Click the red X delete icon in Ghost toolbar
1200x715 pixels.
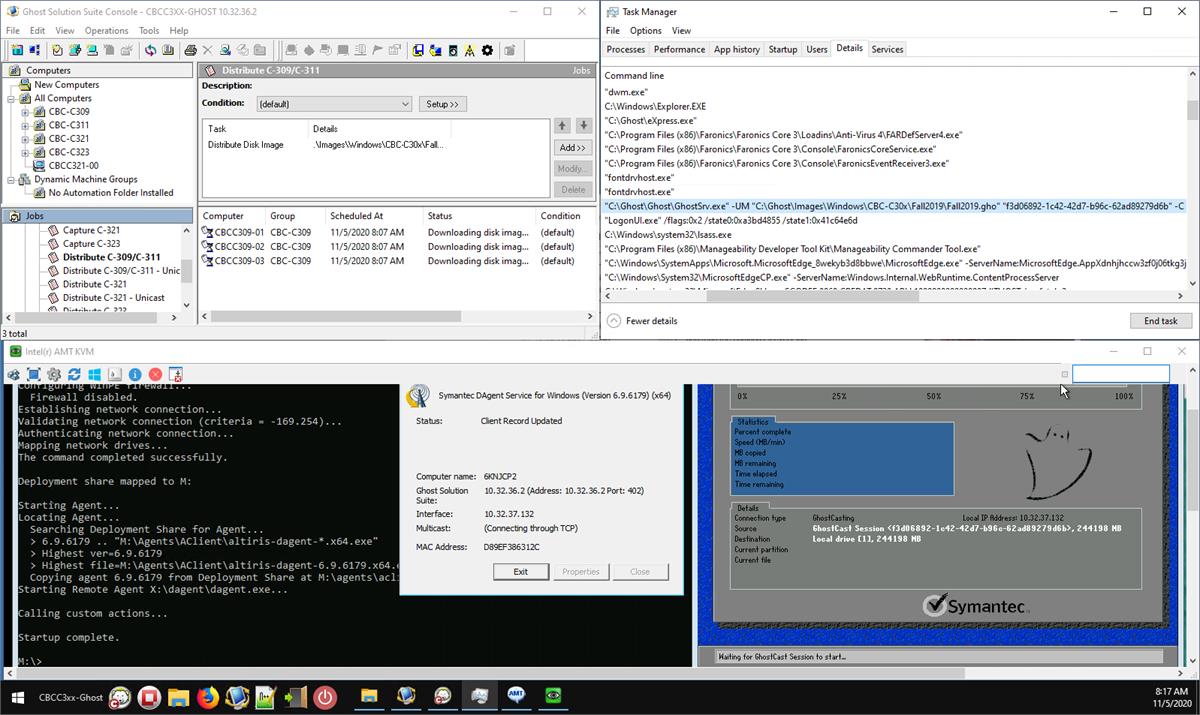coord(205,50)
